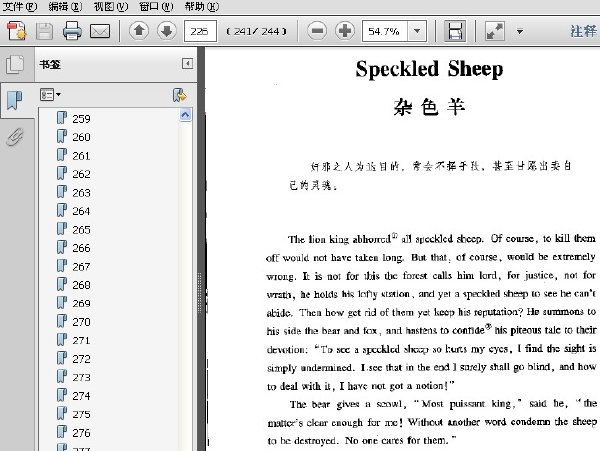Open the zoom level dropdown arrow
Image resolution: width=600 pixels, height=451 pixels.
coord(417,31)
